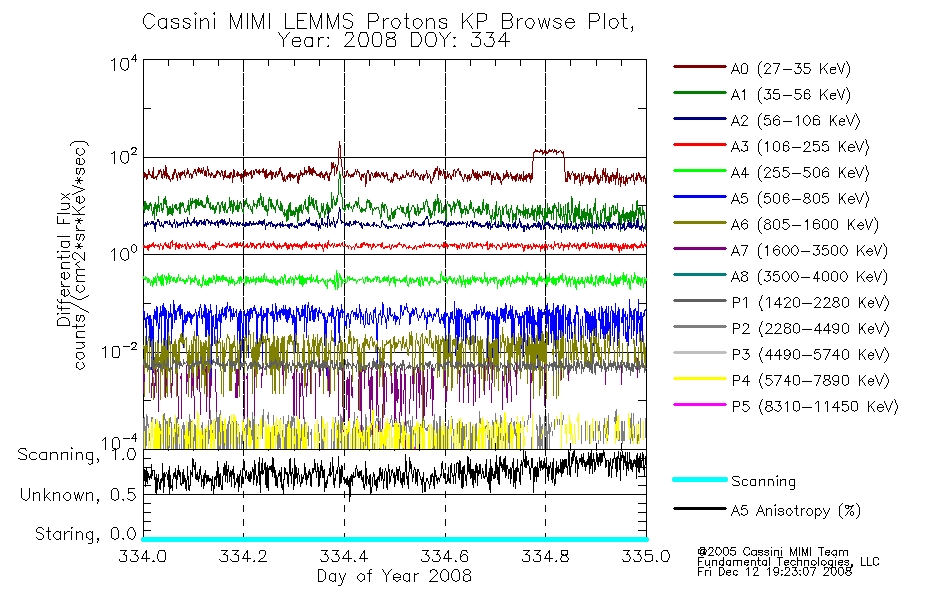The height and width of the screenshot is (600, 950).
Task: Click the A5 (506-805 KeV) legend label
Action: click(800, 199)
